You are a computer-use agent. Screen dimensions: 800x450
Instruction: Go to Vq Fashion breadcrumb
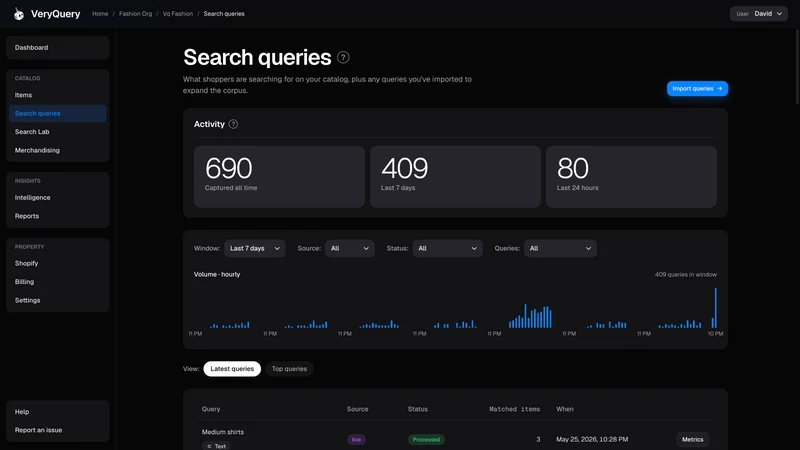[178, 14]
